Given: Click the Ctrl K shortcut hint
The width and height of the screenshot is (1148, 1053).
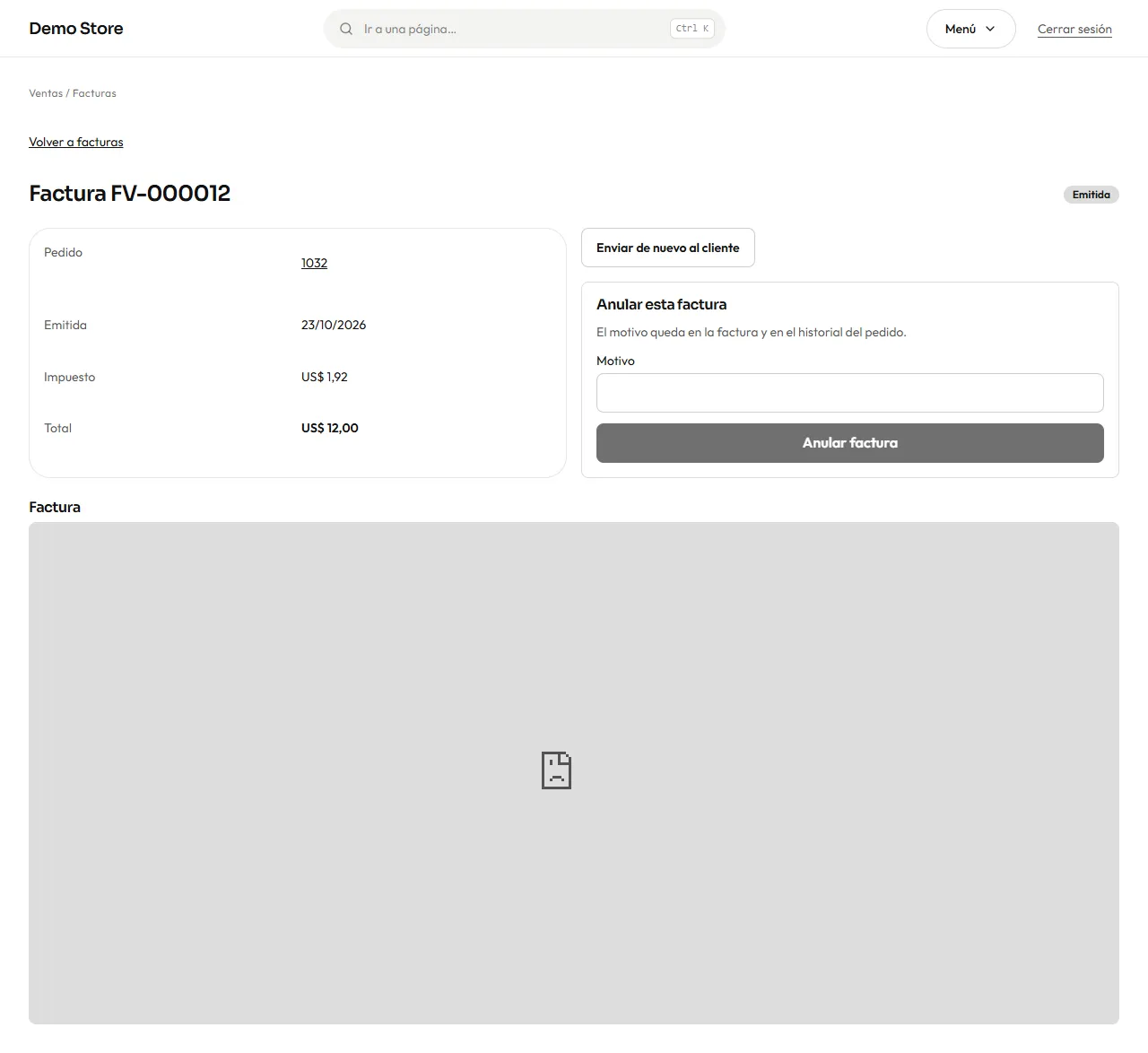Looking at the screenshot, I should pos(692,29).
